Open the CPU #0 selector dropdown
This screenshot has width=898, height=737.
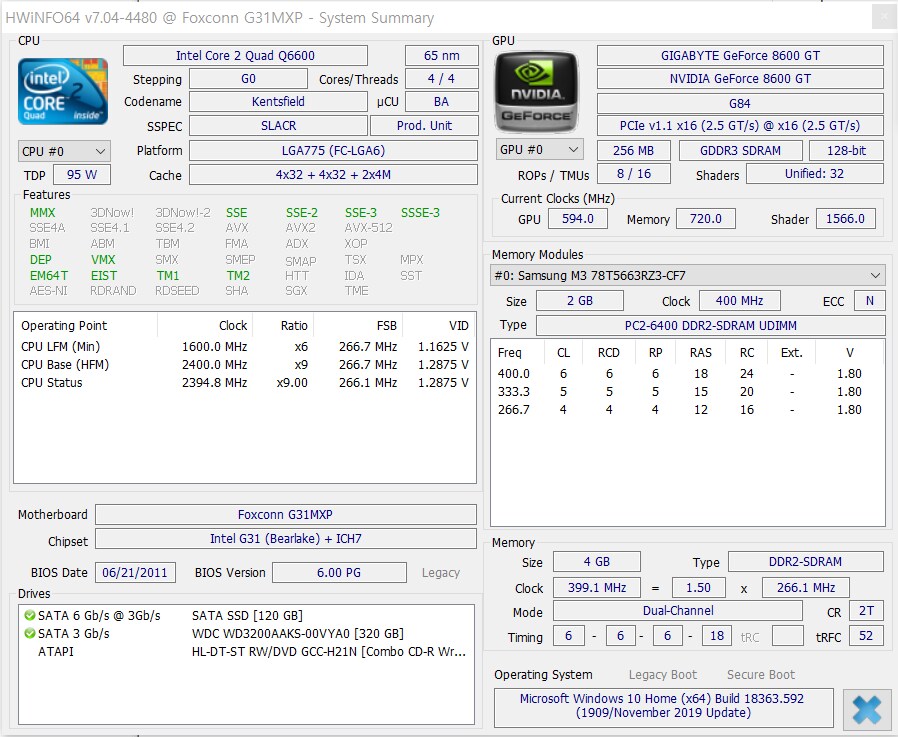[64, 151]
